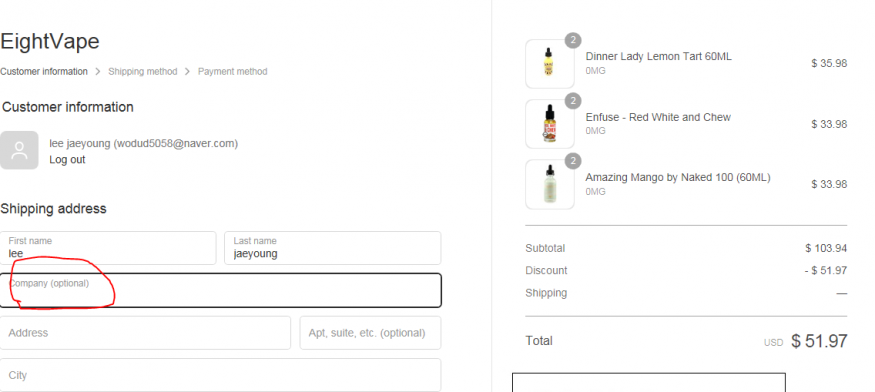Image resolution: width=875 pixels, height=392 pixels.
Task: Click the Log out link
Action: pyautogui.click(x=67, y=160)
